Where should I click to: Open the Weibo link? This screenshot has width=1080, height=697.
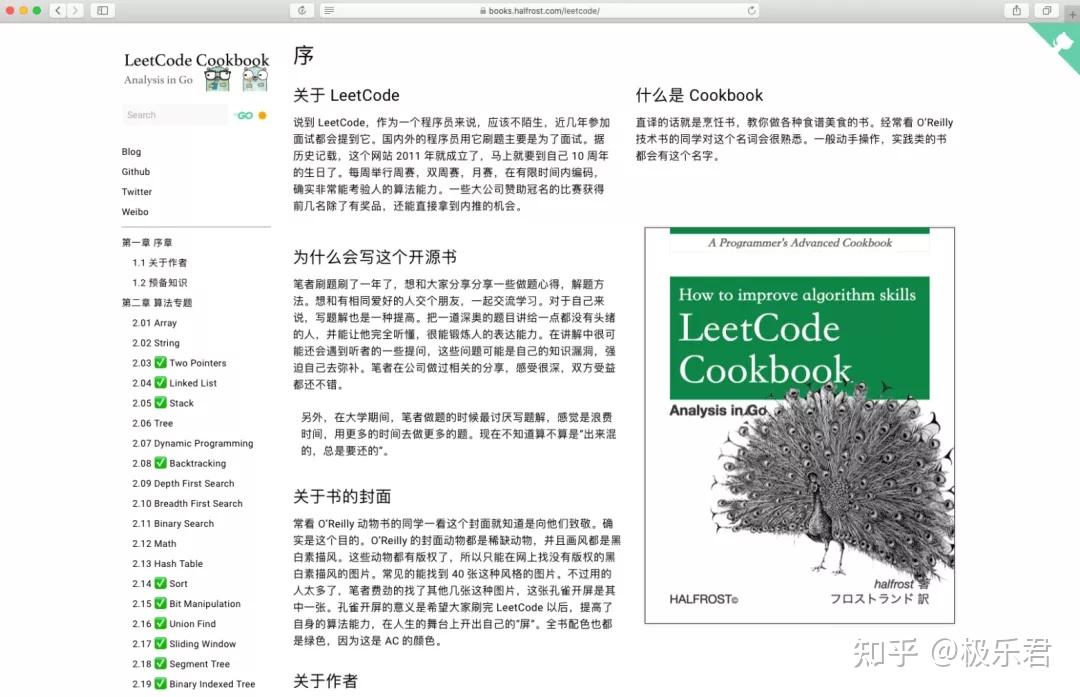(x=134, y=211)
